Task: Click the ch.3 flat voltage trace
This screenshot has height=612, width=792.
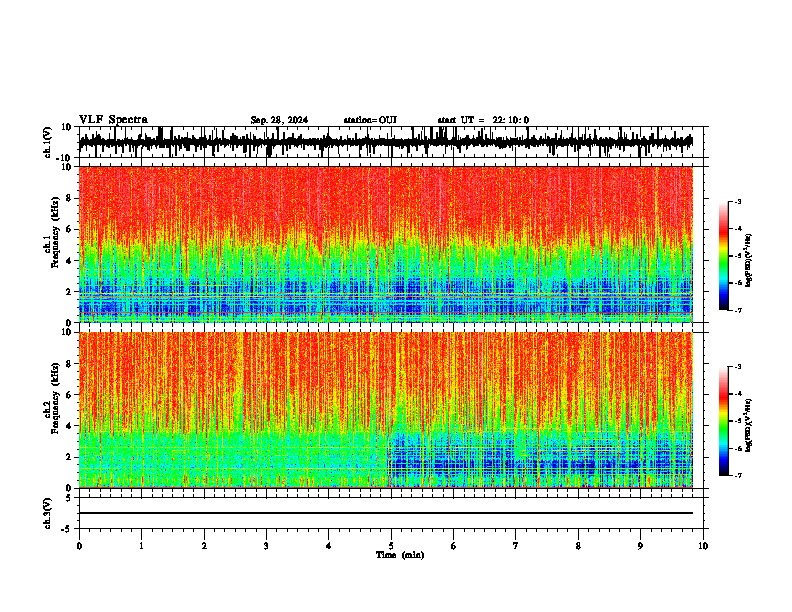Action: coord(386,513)
